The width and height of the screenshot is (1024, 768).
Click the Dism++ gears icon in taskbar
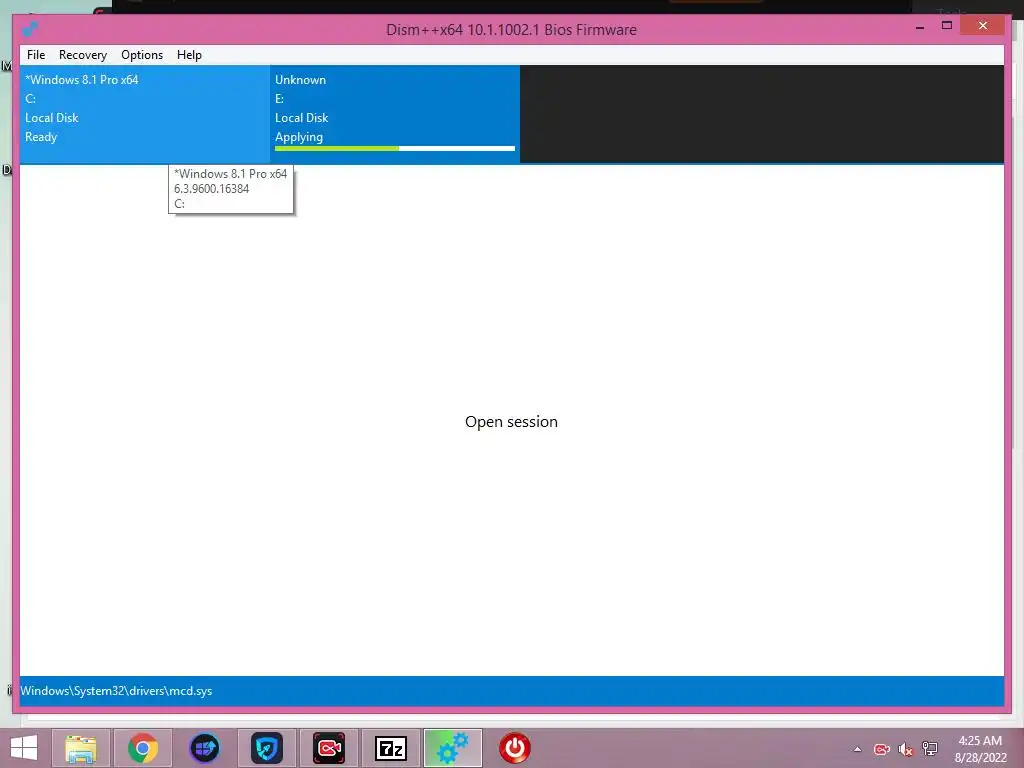(x=453, y=748)
